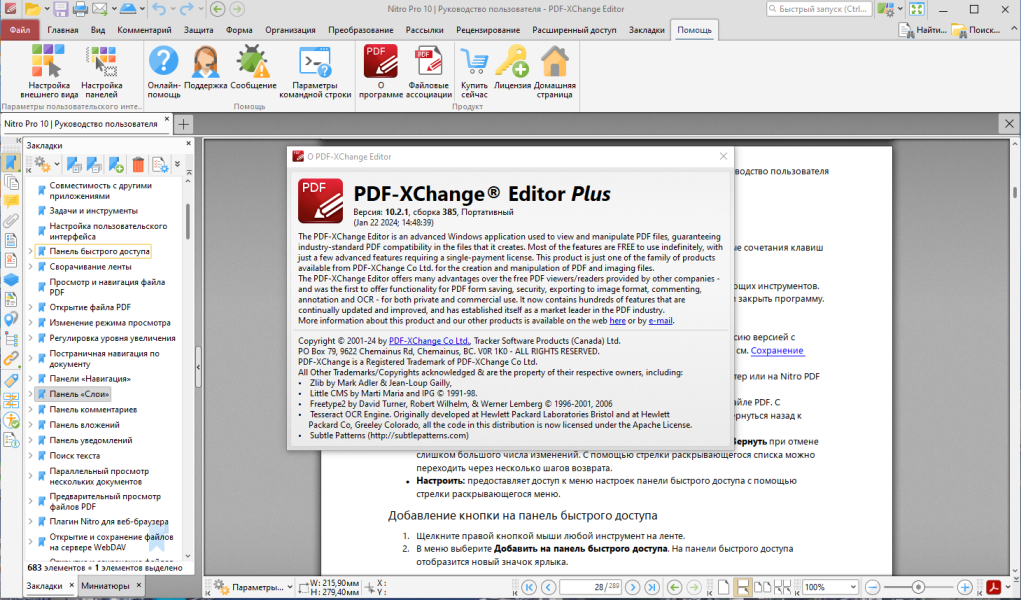Switch to the Комментарий ribbon tab
Viewport: 1021px width, 600px height.
click(144, 30)
